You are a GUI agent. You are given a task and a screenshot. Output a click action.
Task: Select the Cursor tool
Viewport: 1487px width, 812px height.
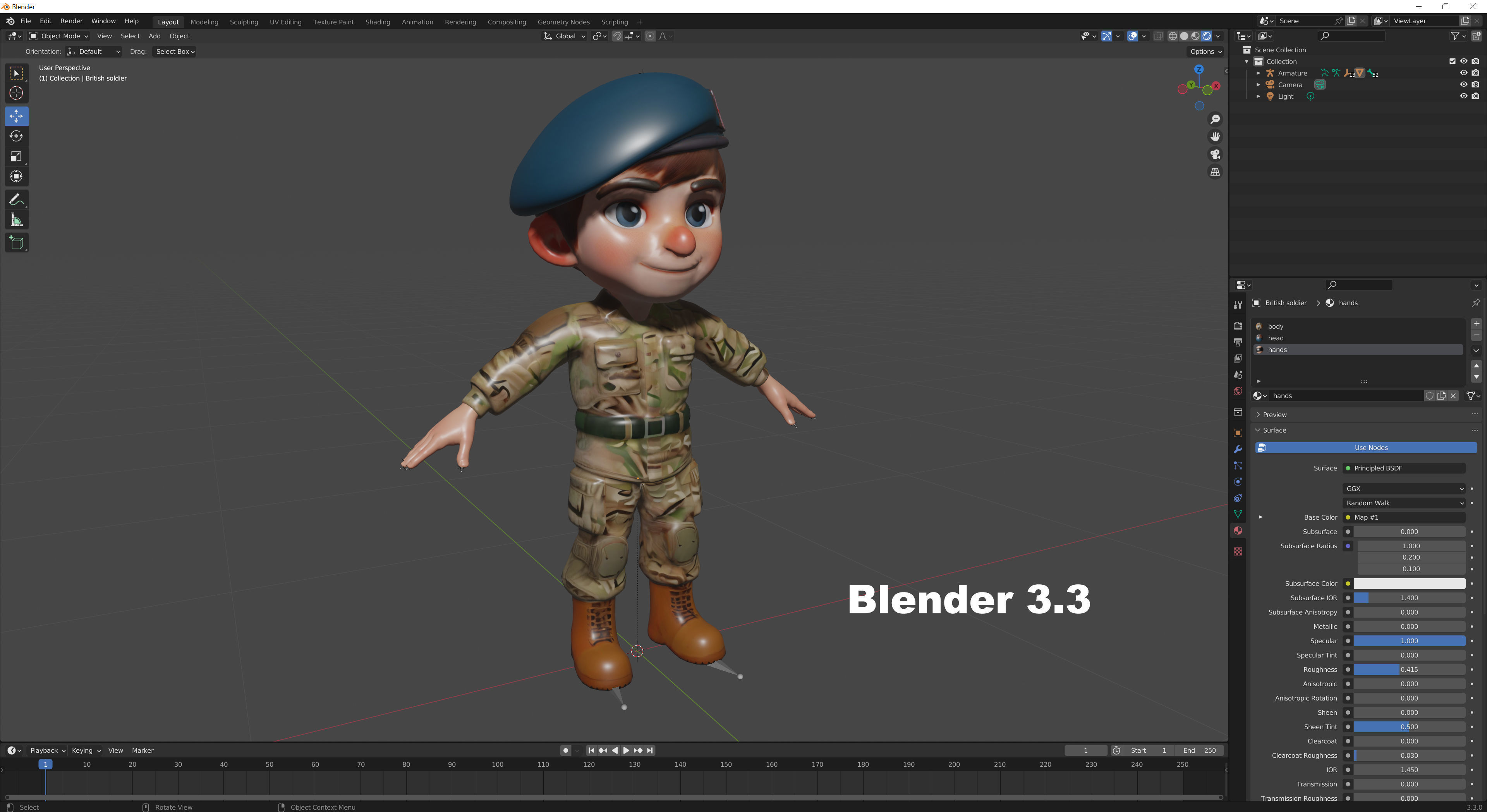click(x=16, y=93)
